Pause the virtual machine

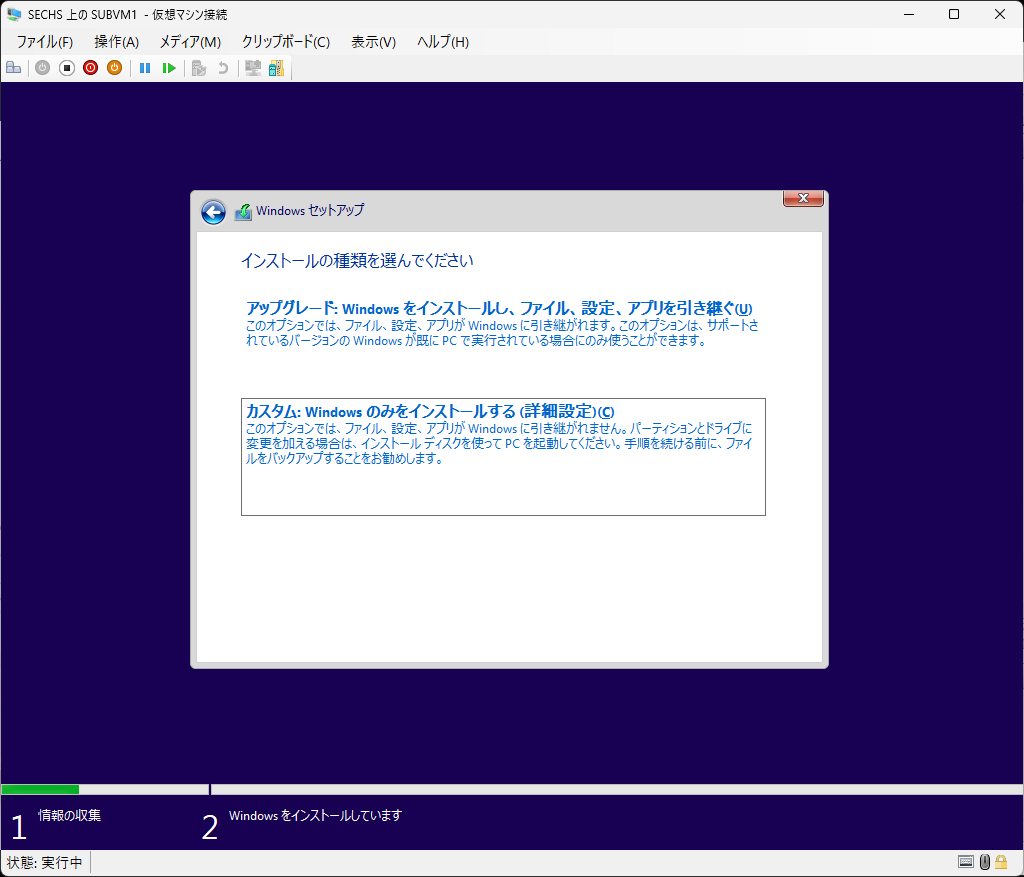145,68
